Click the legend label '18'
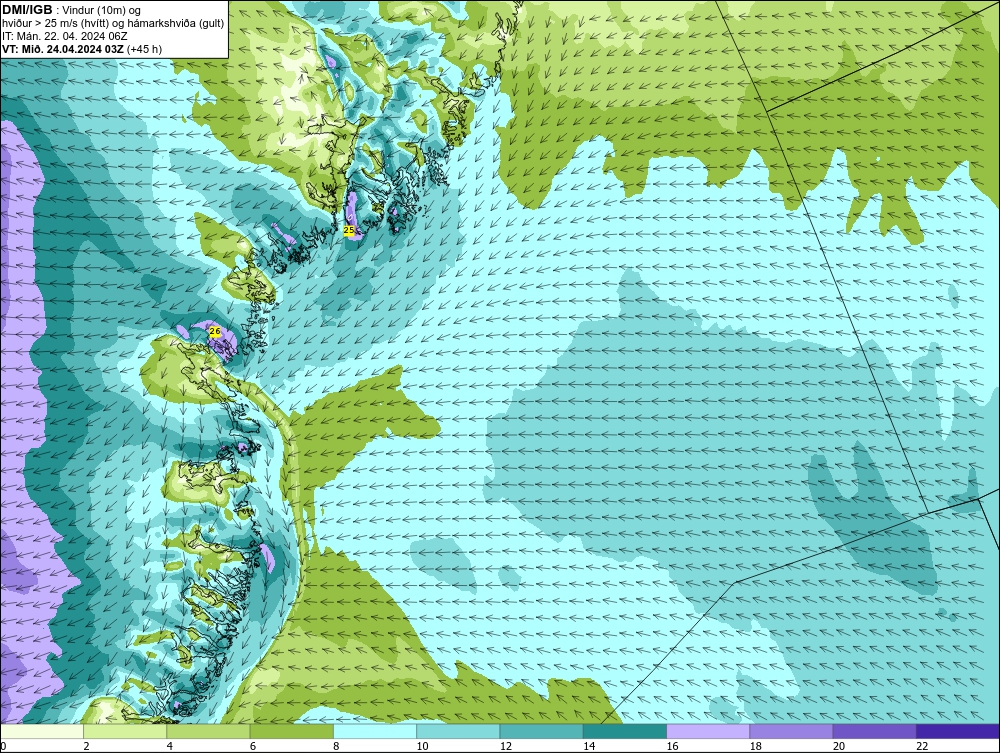The width and height of the screenshot is (1000, 753). click(755, 747)
